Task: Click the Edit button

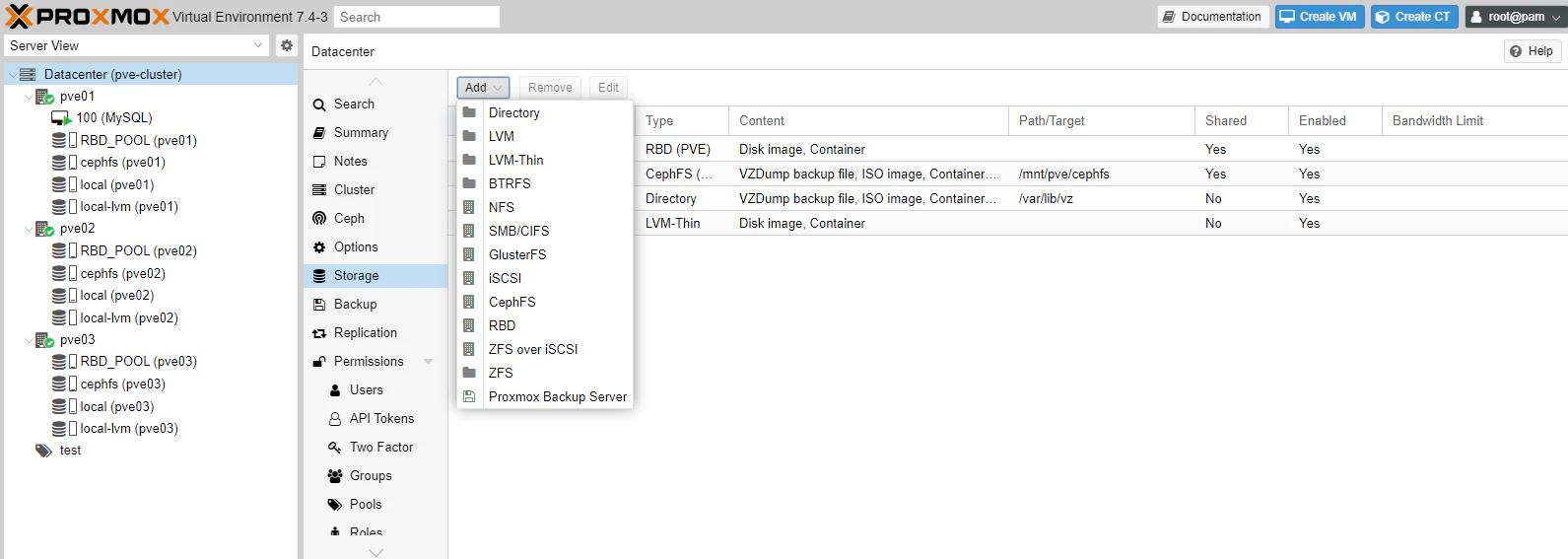Action: [x=608, y=88]
